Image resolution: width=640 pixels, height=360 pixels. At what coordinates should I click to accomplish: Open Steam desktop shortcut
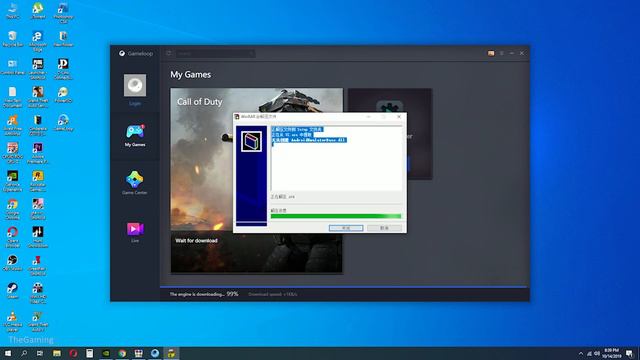click(13, 291)
